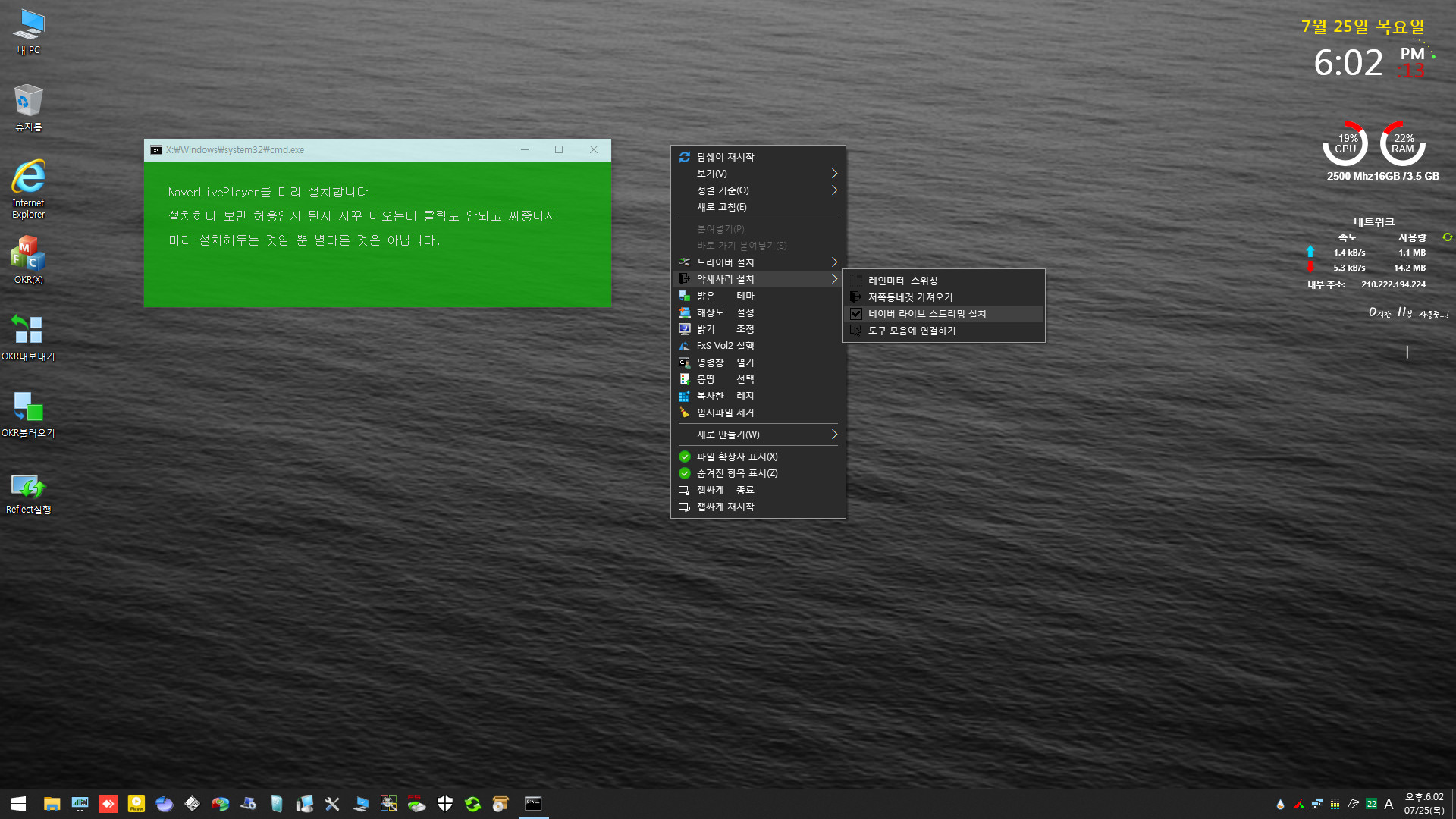Click the green 22 tray icon
The width and height of the screenshot is (1456, 819).
point(1371,805)
